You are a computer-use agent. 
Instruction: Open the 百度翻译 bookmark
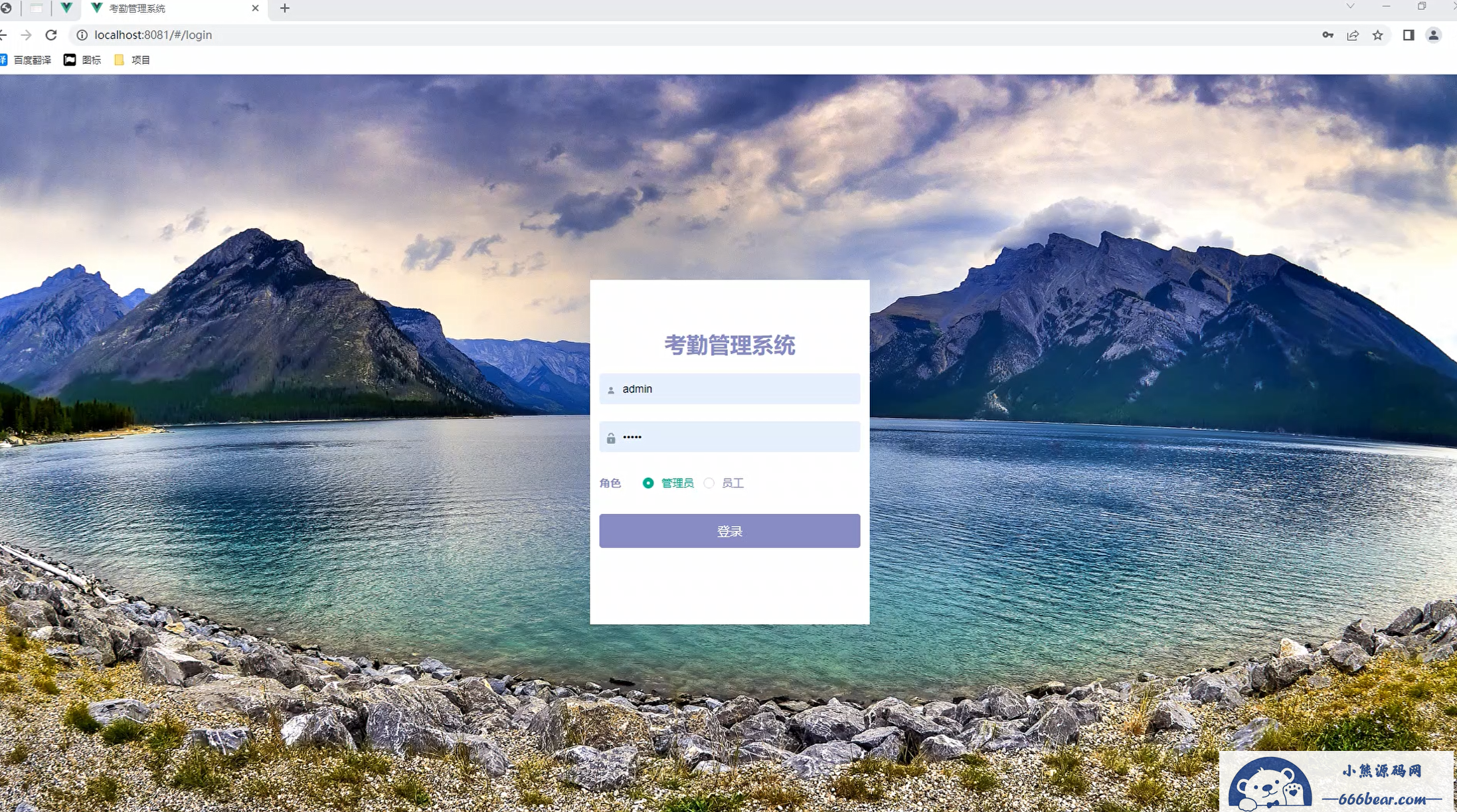click(26, 60)
